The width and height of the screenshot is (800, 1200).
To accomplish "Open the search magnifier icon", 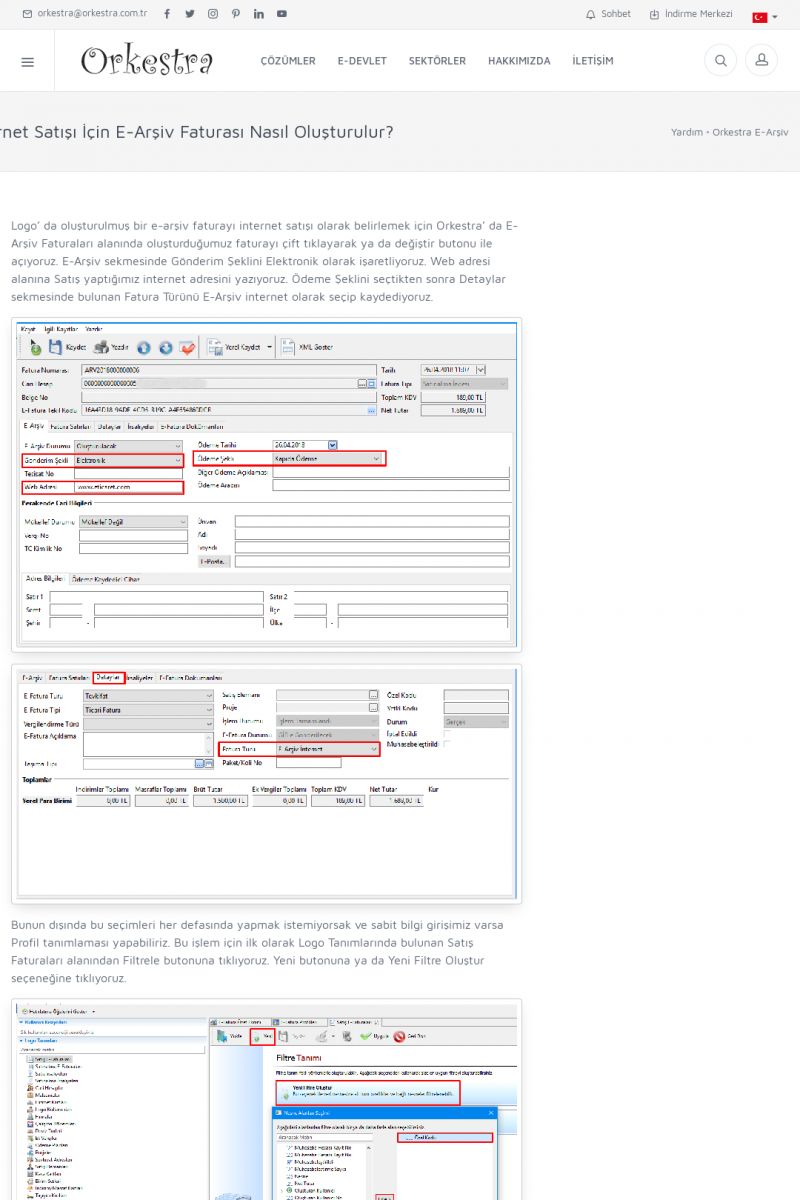I will (719, 61).
